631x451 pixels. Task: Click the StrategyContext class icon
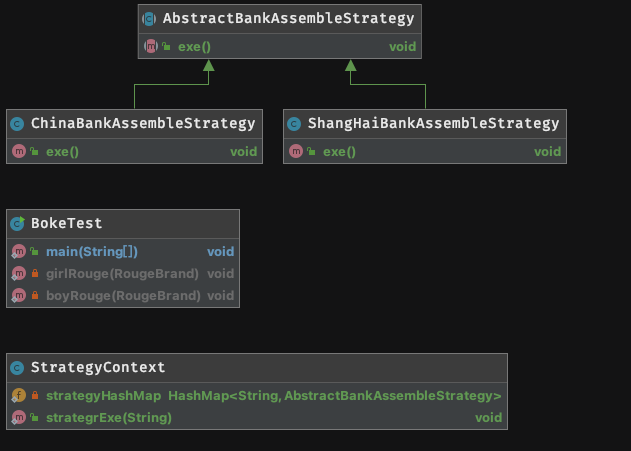(17, 368)
